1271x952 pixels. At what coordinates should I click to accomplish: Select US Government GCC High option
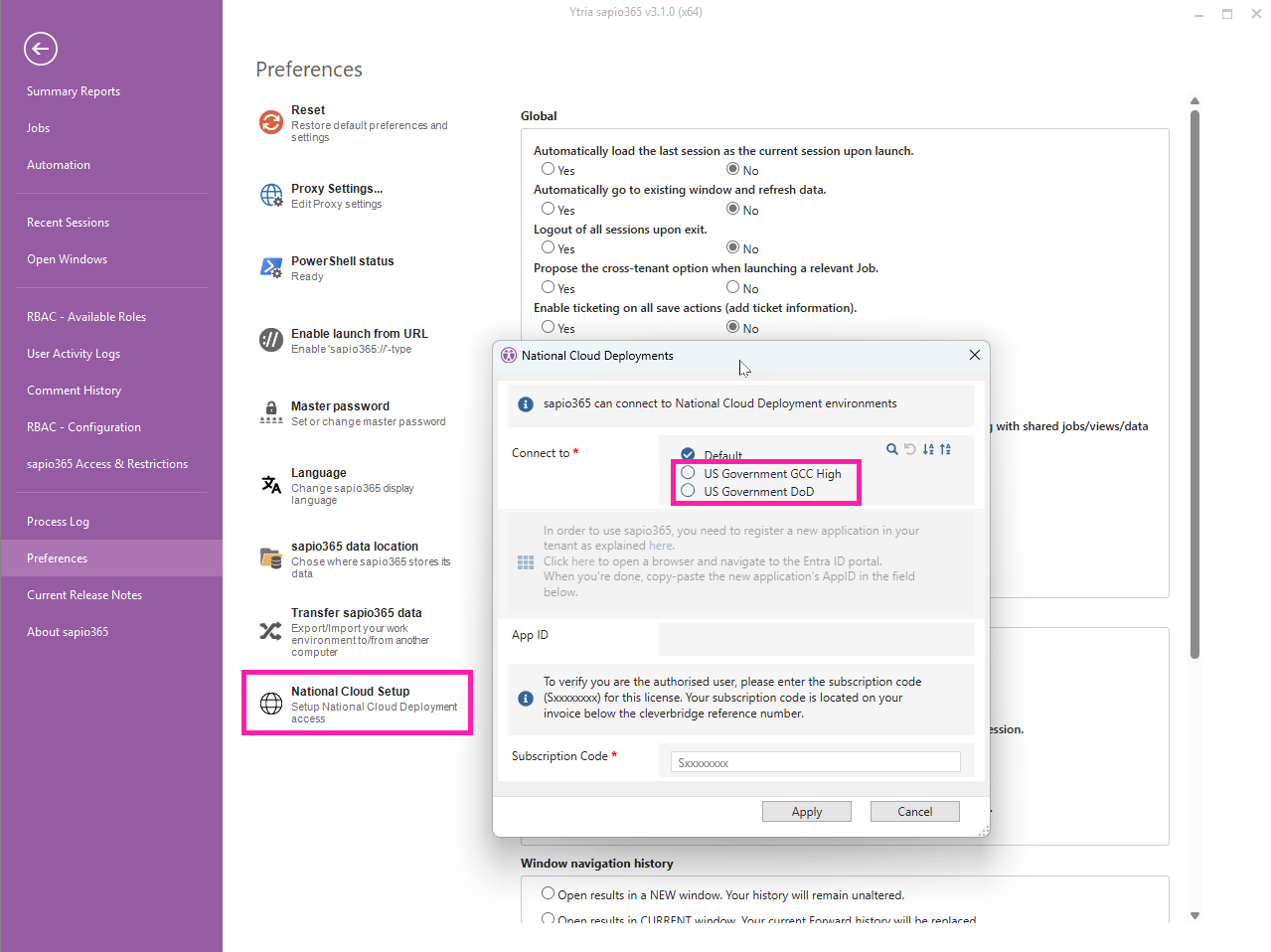pos(688,473)
